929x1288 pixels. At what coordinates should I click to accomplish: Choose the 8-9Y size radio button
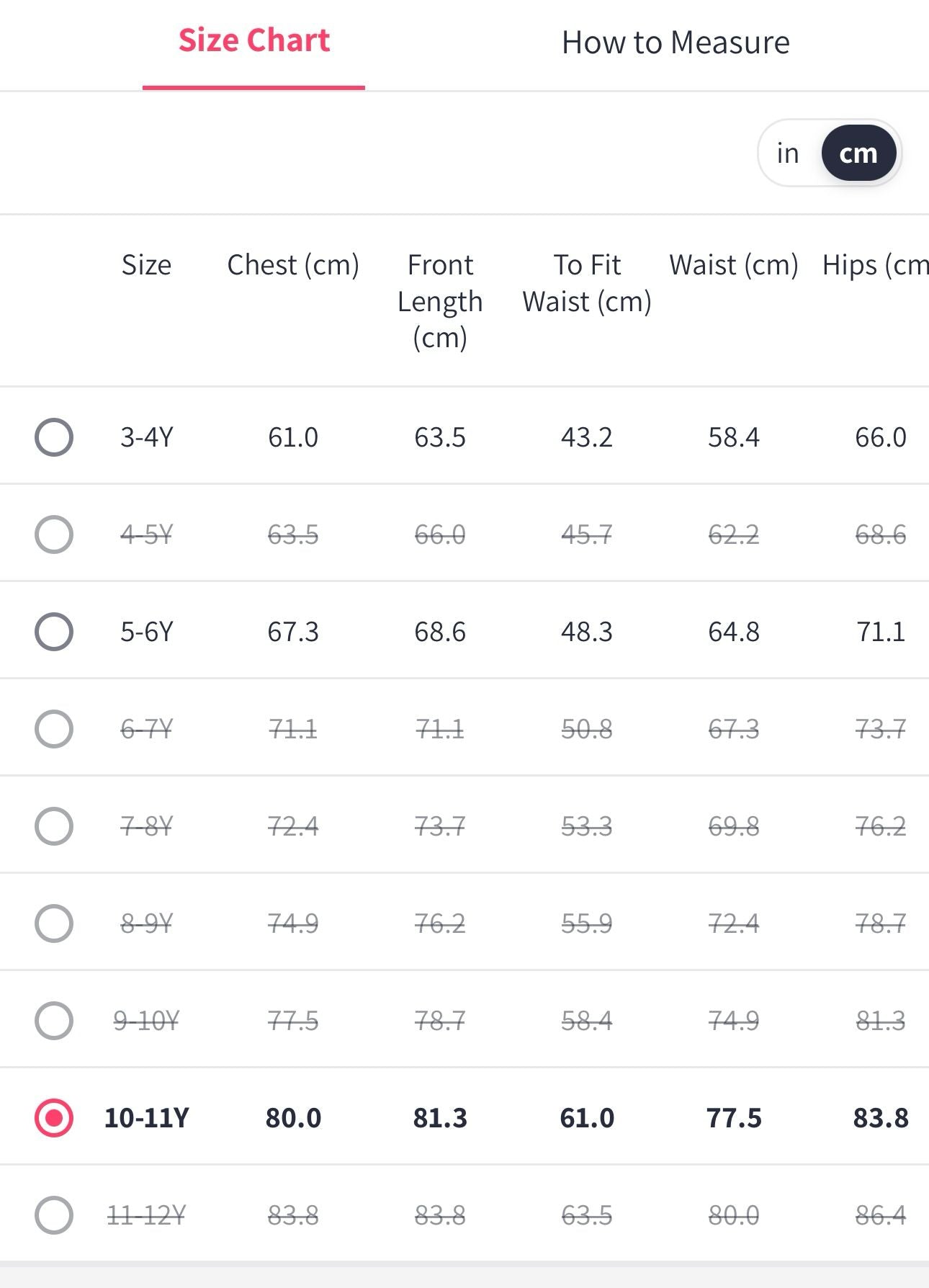coord(54,923)
